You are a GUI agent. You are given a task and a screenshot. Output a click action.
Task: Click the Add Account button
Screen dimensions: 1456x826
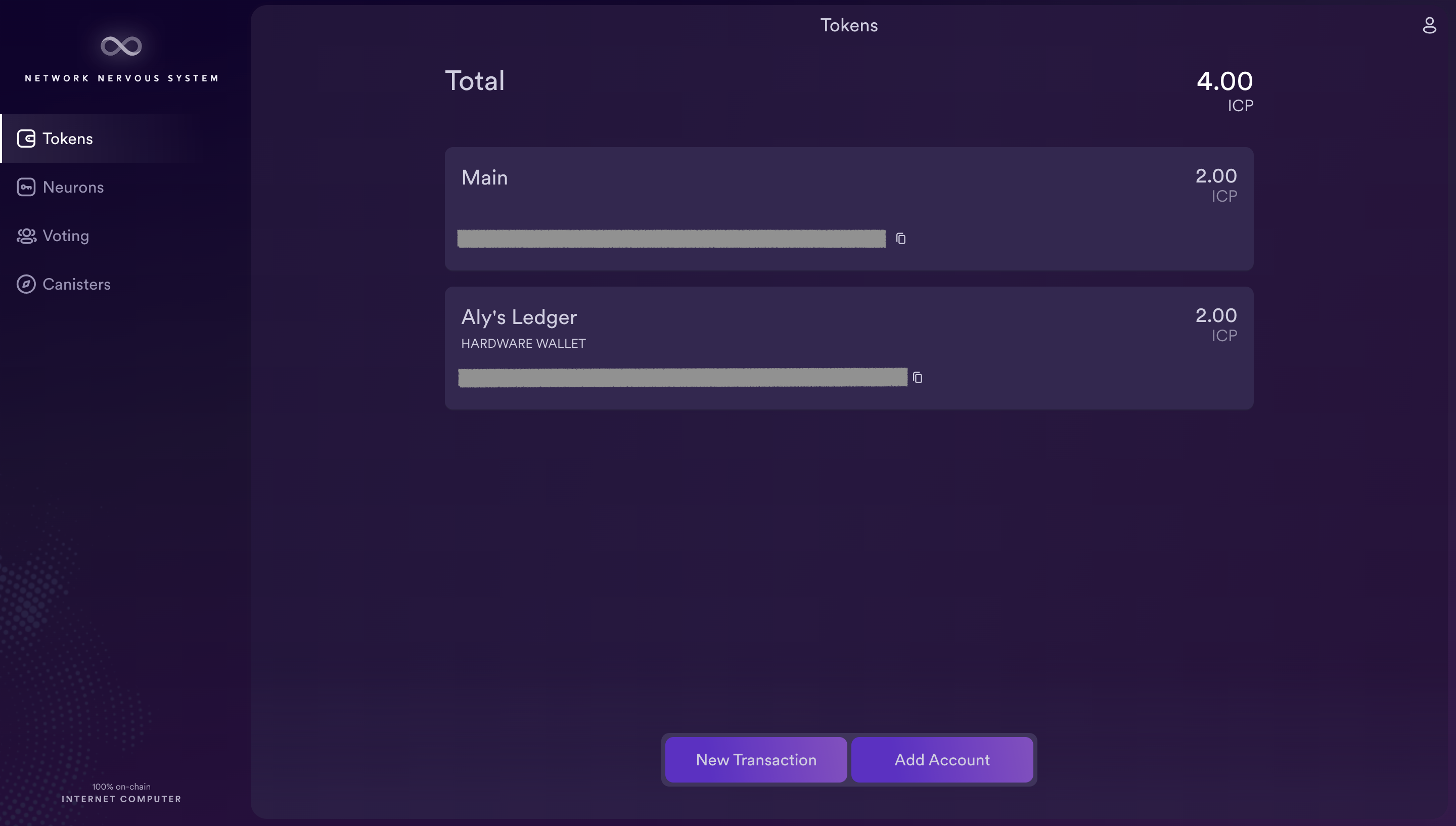point(941,760)
